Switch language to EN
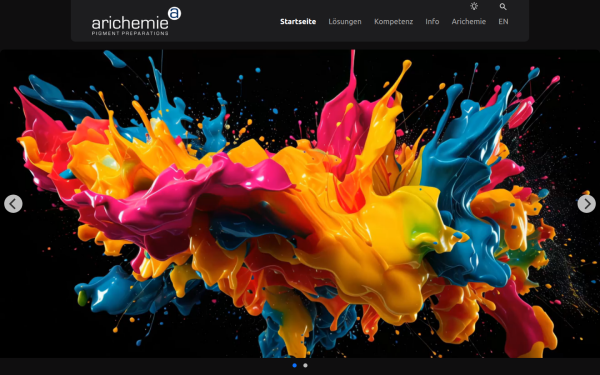 pyautogui.click(x=503, y=21)
